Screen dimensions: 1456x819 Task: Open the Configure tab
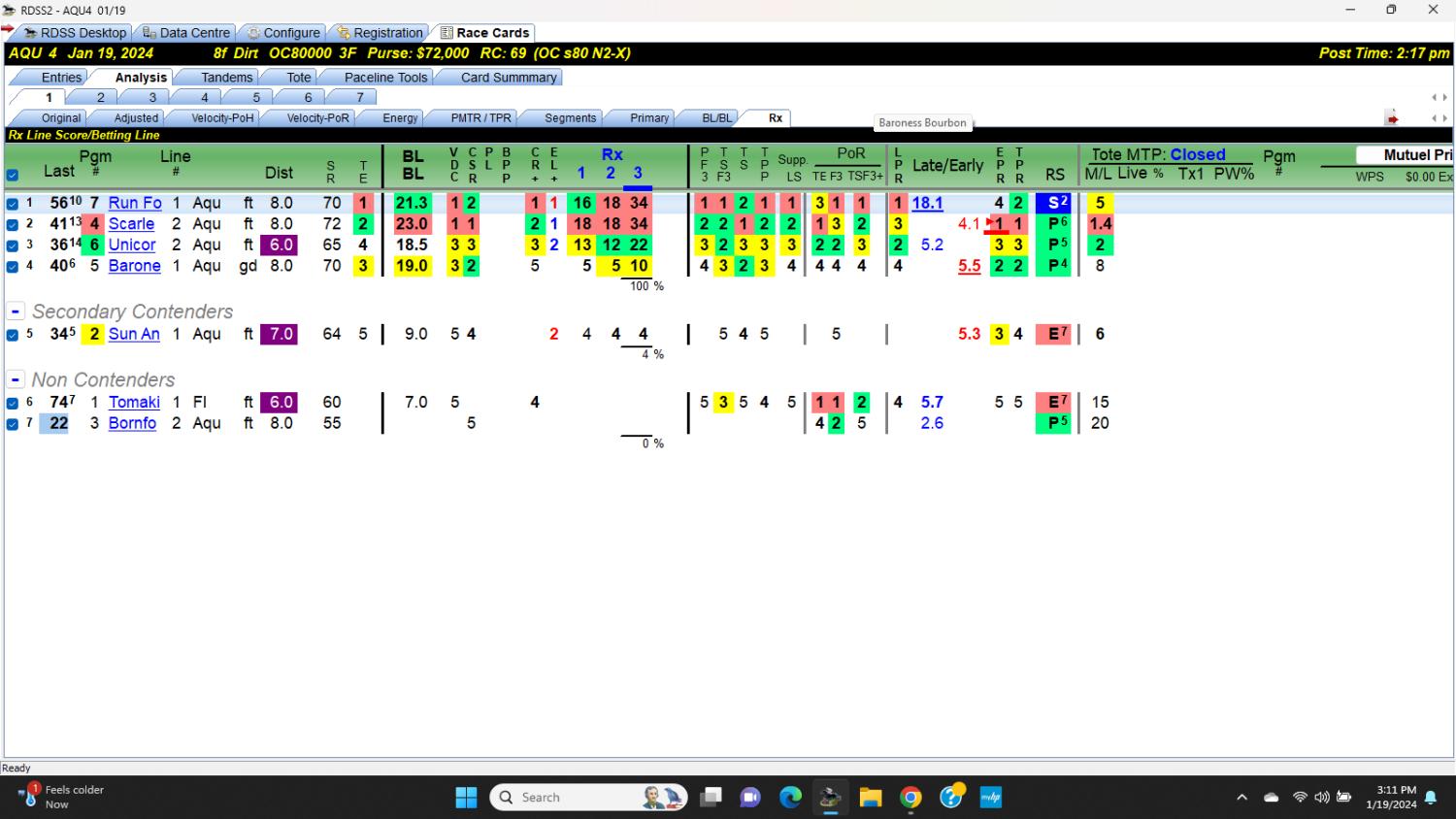(x=283, y=33)
